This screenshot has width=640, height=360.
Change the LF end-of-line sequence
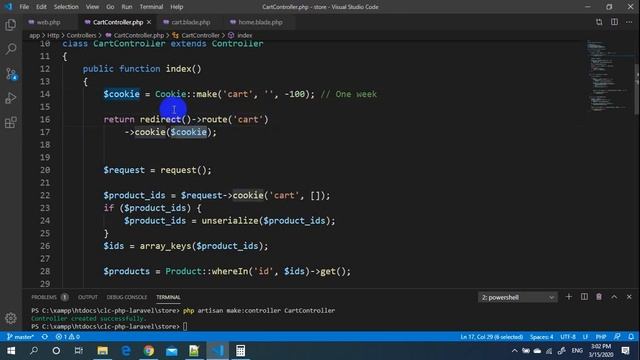click(x=585, y=337)
